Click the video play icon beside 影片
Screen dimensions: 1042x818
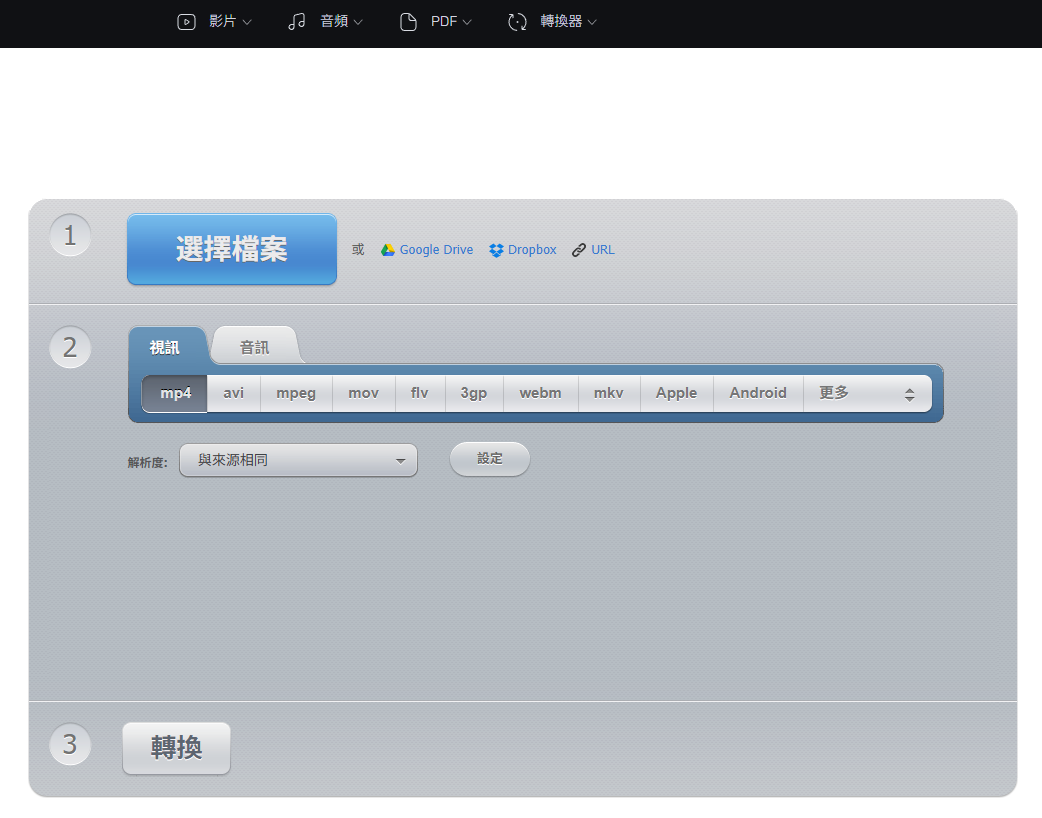click(186, 21)
